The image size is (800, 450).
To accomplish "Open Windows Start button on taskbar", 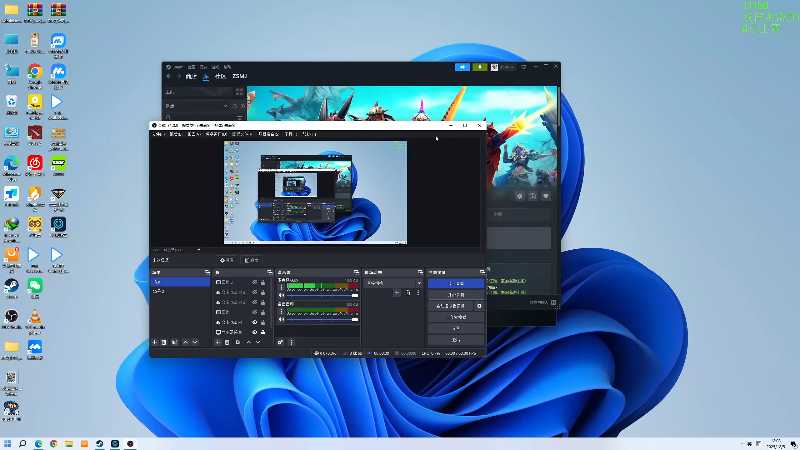I will click(7, 444).
